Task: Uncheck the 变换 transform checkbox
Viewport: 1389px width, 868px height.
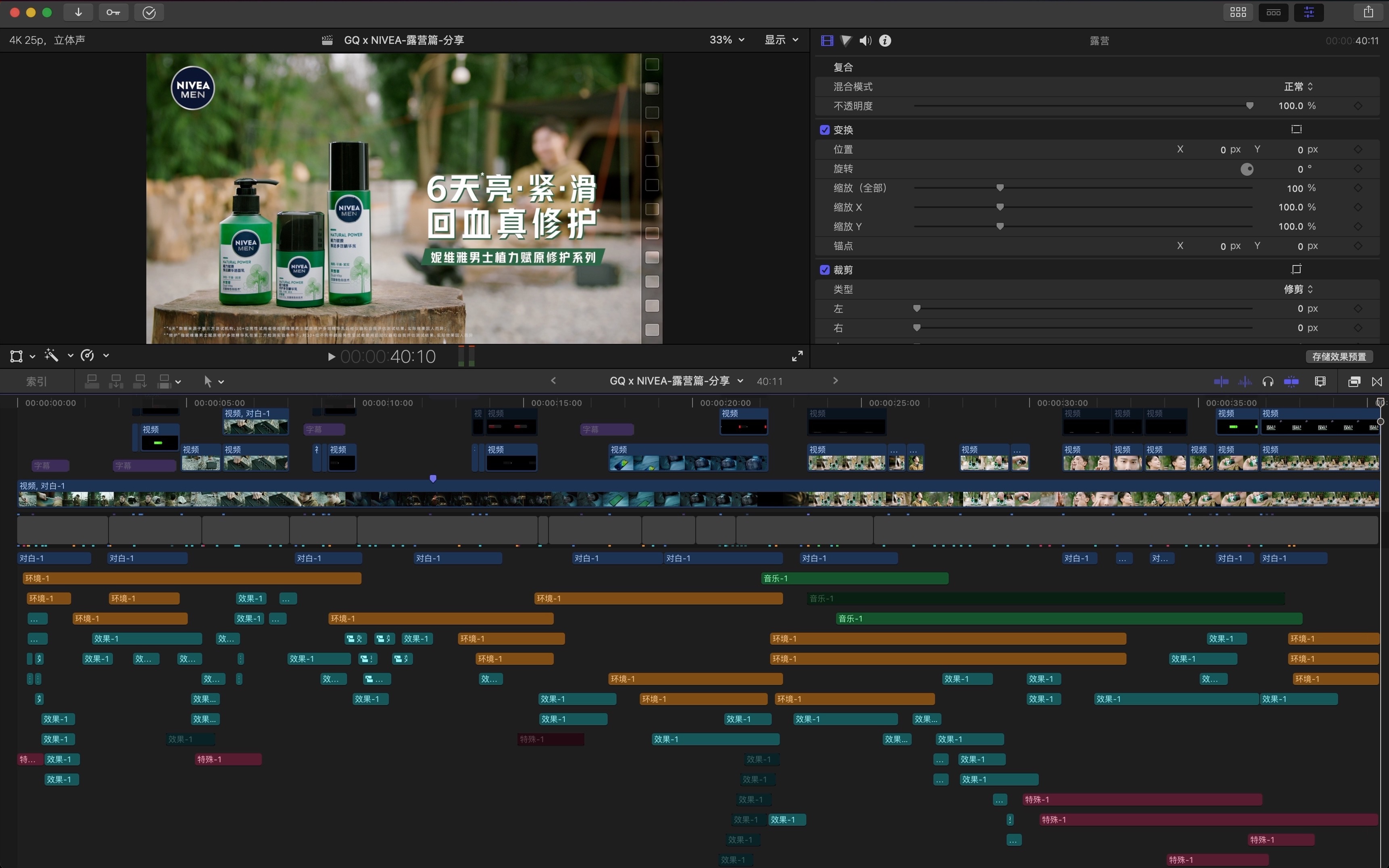Action: pyautogui.click(x=825, y=130)
